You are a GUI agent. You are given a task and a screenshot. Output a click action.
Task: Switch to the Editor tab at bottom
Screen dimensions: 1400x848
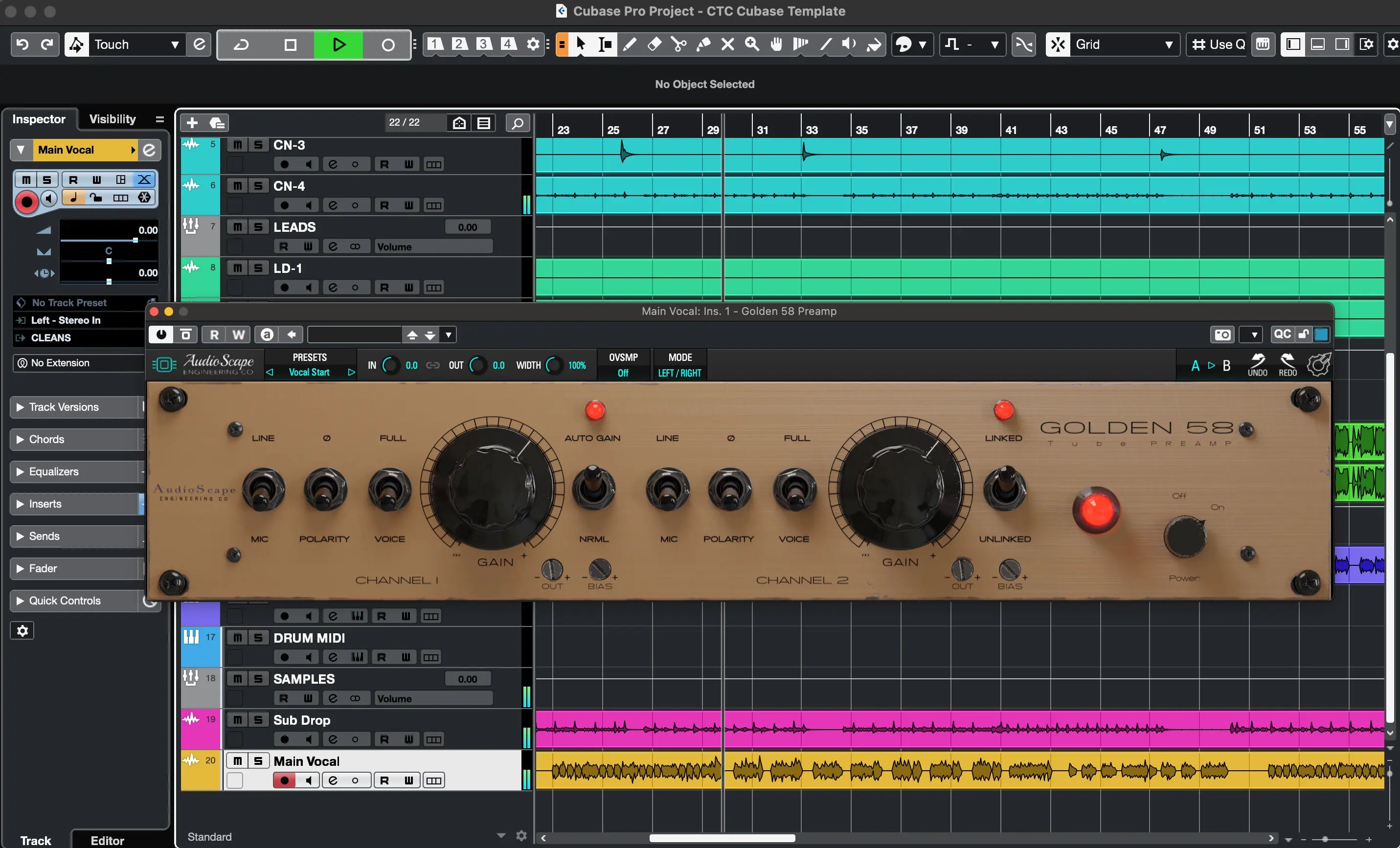[x=107, y=841]
